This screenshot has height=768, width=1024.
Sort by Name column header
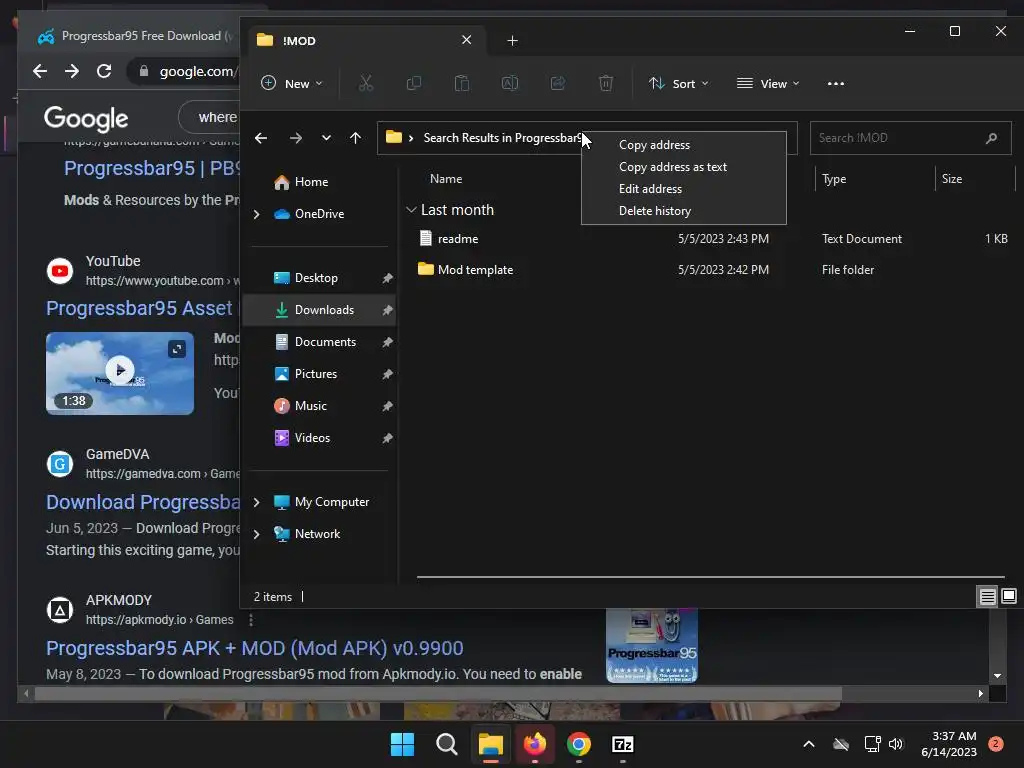(x=446, y=179)
